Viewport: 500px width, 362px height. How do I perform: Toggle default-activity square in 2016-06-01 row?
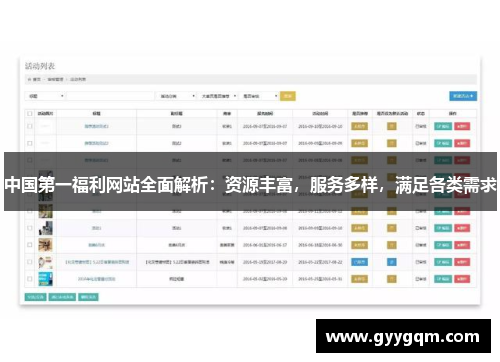point(392,245)
